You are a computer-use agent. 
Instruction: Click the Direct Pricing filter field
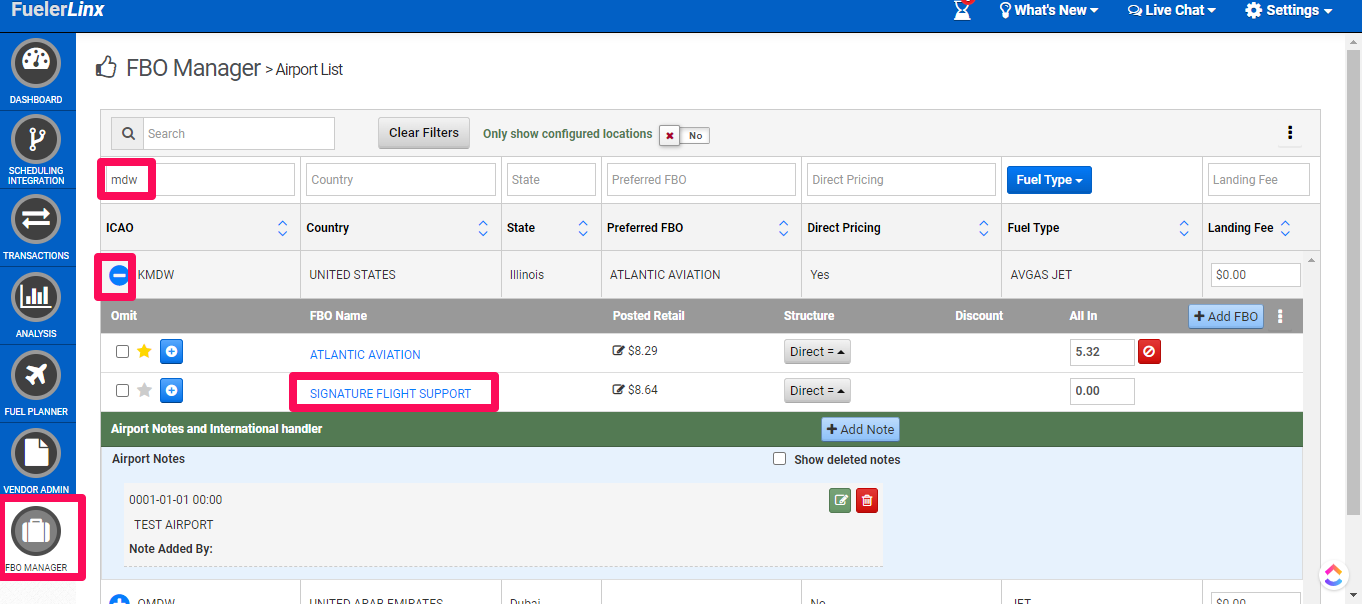pyautogui.click(x=901, y=180)
